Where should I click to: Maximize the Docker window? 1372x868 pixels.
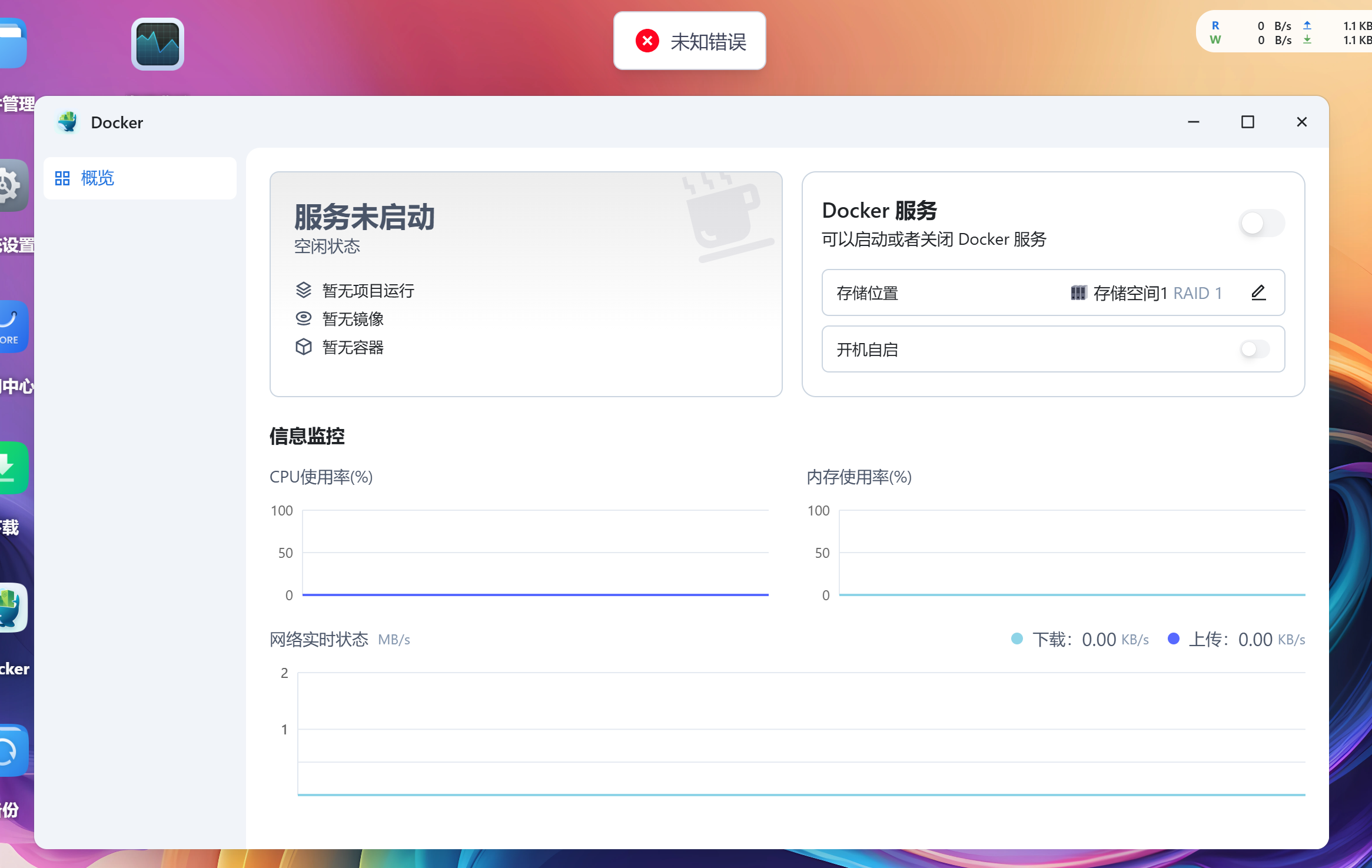(1248, 122)
